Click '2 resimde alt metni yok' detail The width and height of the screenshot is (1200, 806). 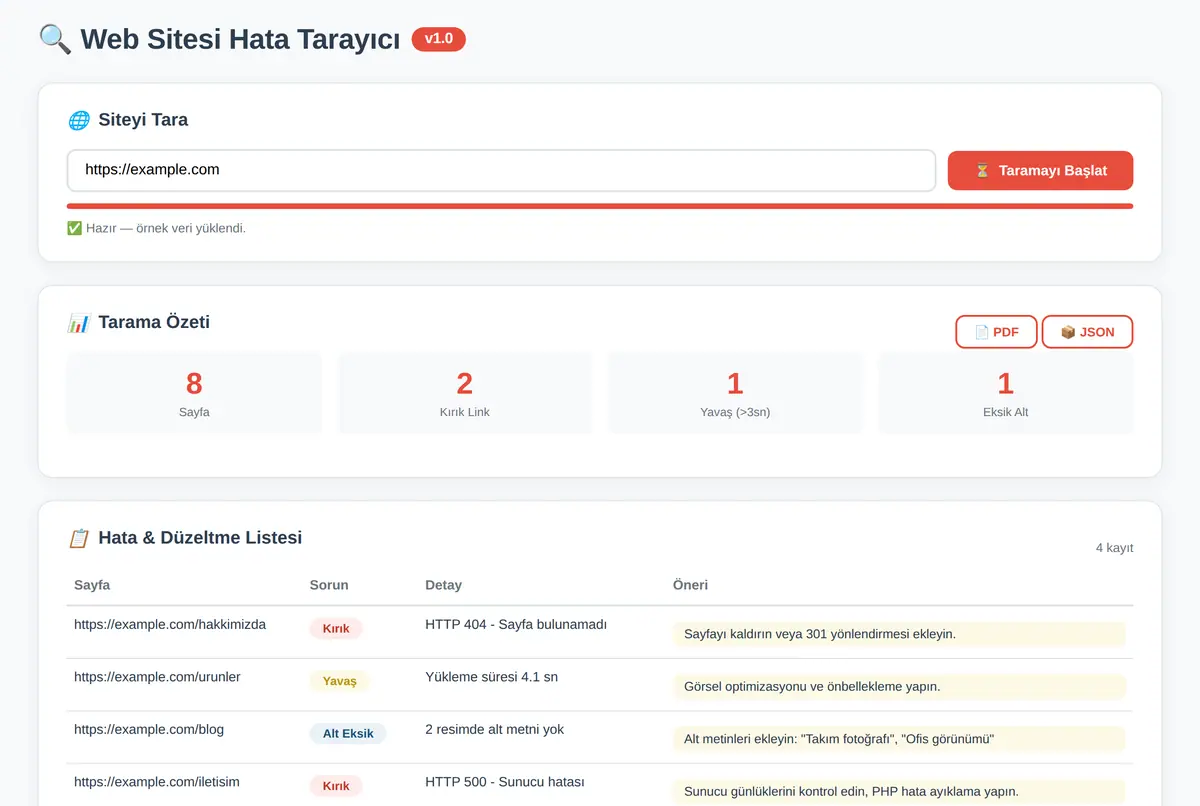[495, 730]
